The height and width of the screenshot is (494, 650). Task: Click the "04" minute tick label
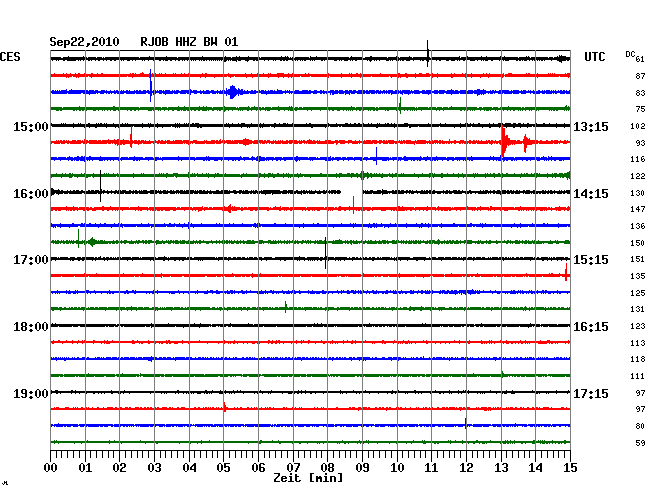[x=189, y=468]
